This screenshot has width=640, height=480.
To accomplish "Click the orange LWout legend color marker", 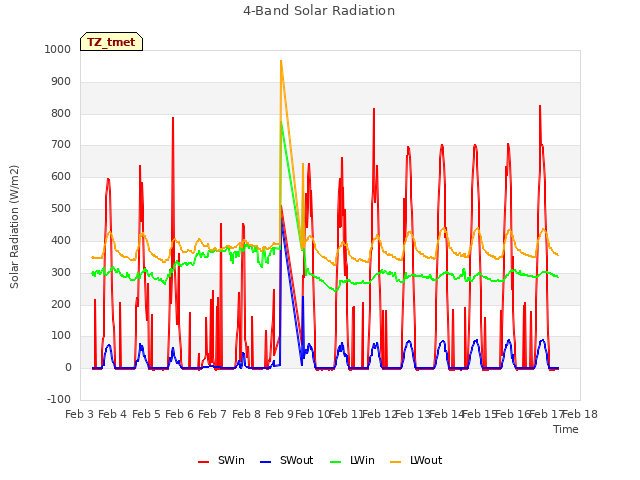I will click(x=396, y=462).
